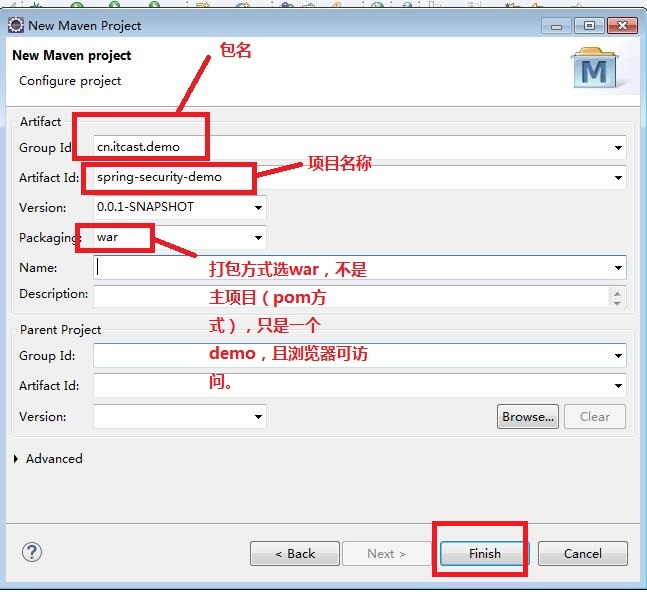The width and height of the screenshot is (647, 598).
Task: Go back with the Back button
Action: 295,553
